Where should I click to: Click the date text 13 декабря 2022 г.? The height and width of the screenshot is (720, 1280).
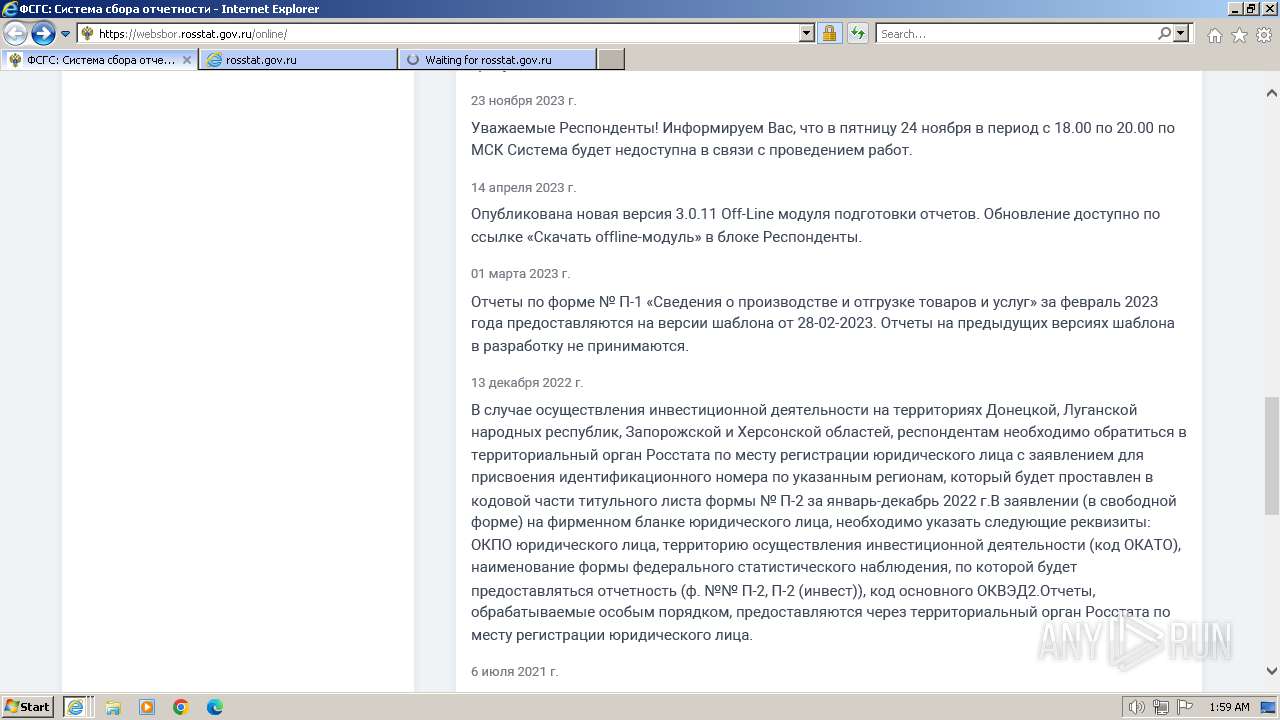[x=527, y=383]
